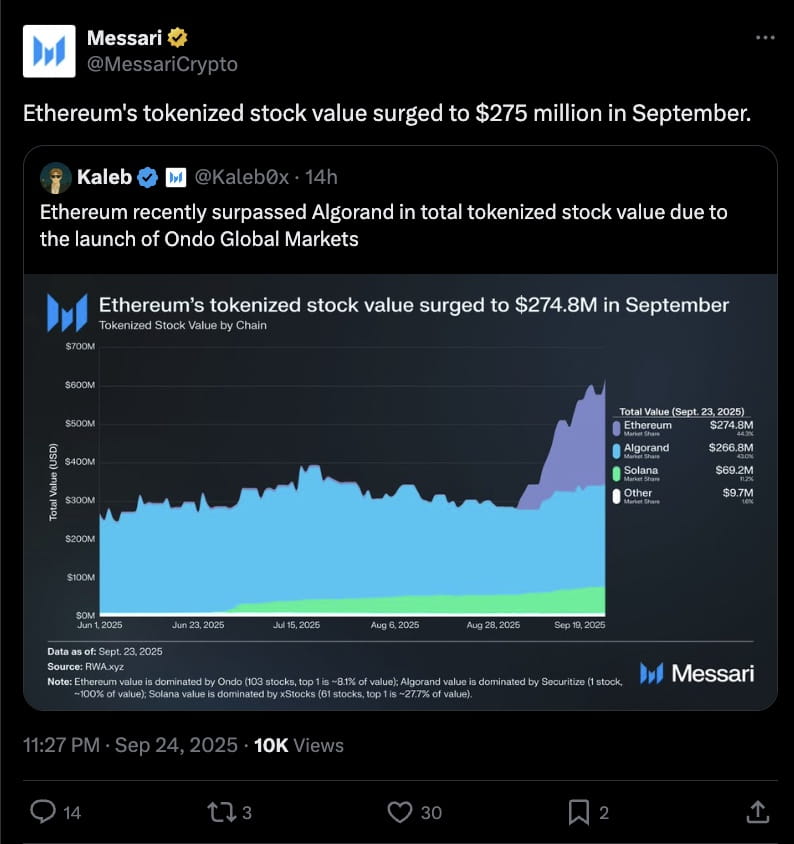Click the share upload icon
The height and width of the screenshot is (844, 794).
tap(757, 812)
